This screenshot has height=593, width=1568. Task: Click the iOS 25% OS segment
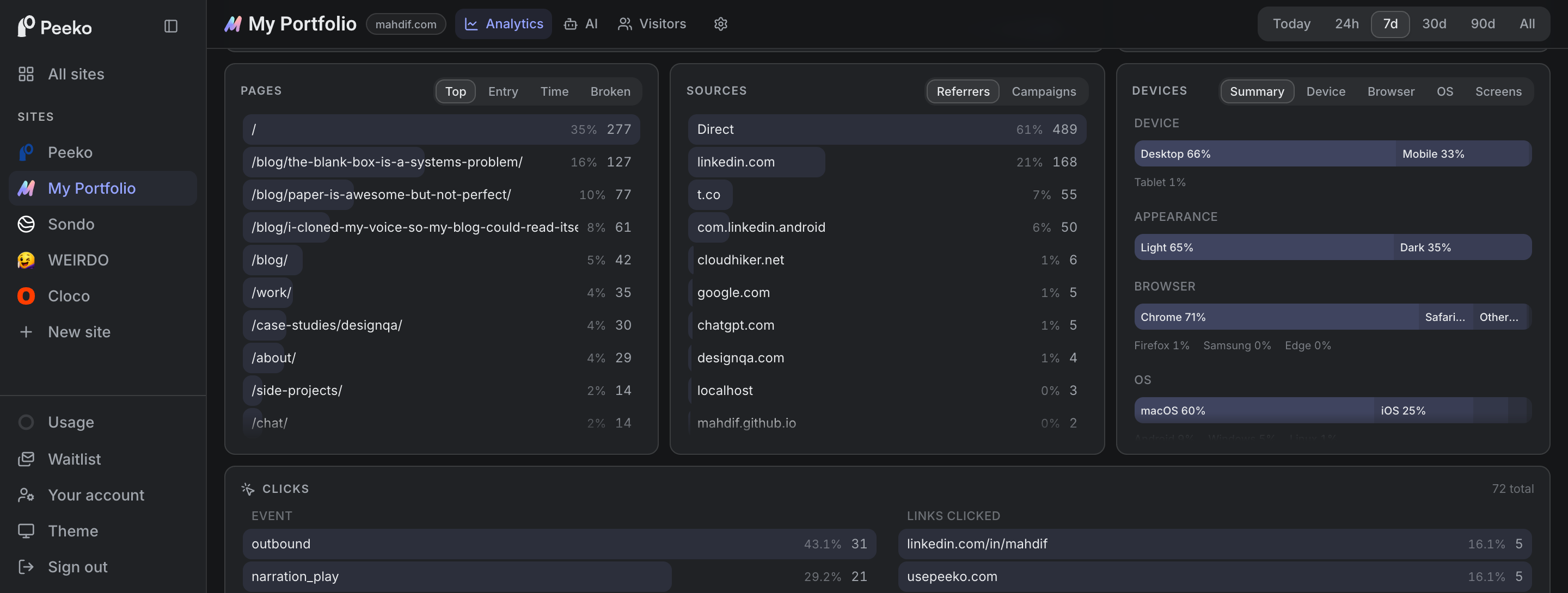coord(1423,410)
